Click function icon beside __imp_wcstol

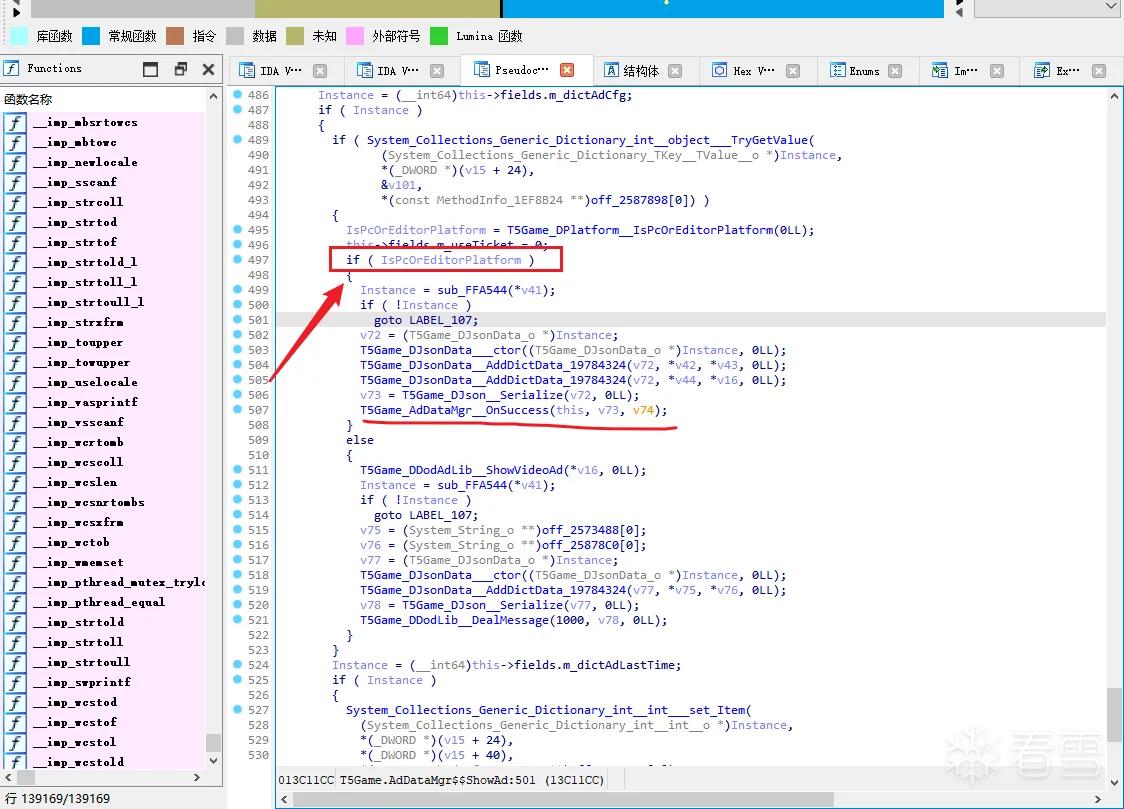point(15,743)
